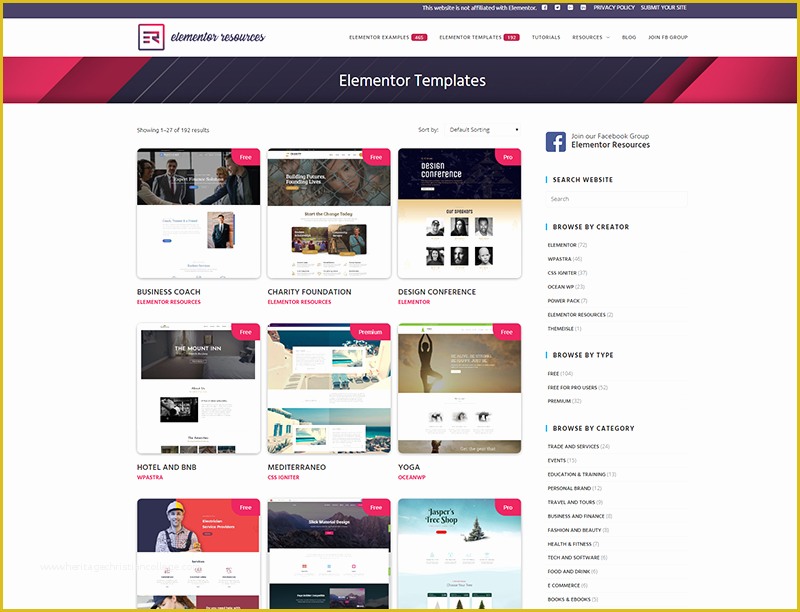Open the Facebook icon in the top bar
This screenshot has height=612, width=800.
point(544,8)
